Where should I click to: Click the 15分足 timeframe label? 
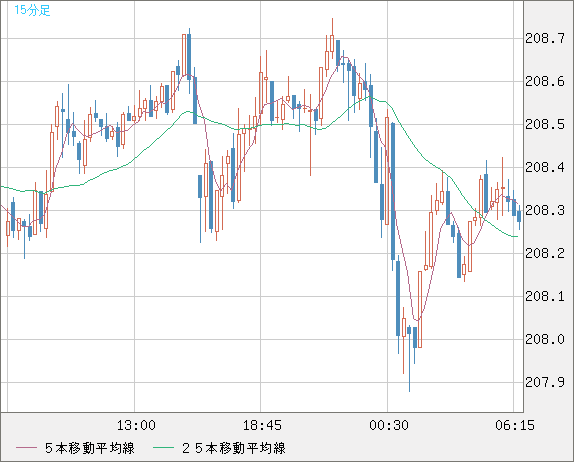pyautogui.click(x=32, y=10)
